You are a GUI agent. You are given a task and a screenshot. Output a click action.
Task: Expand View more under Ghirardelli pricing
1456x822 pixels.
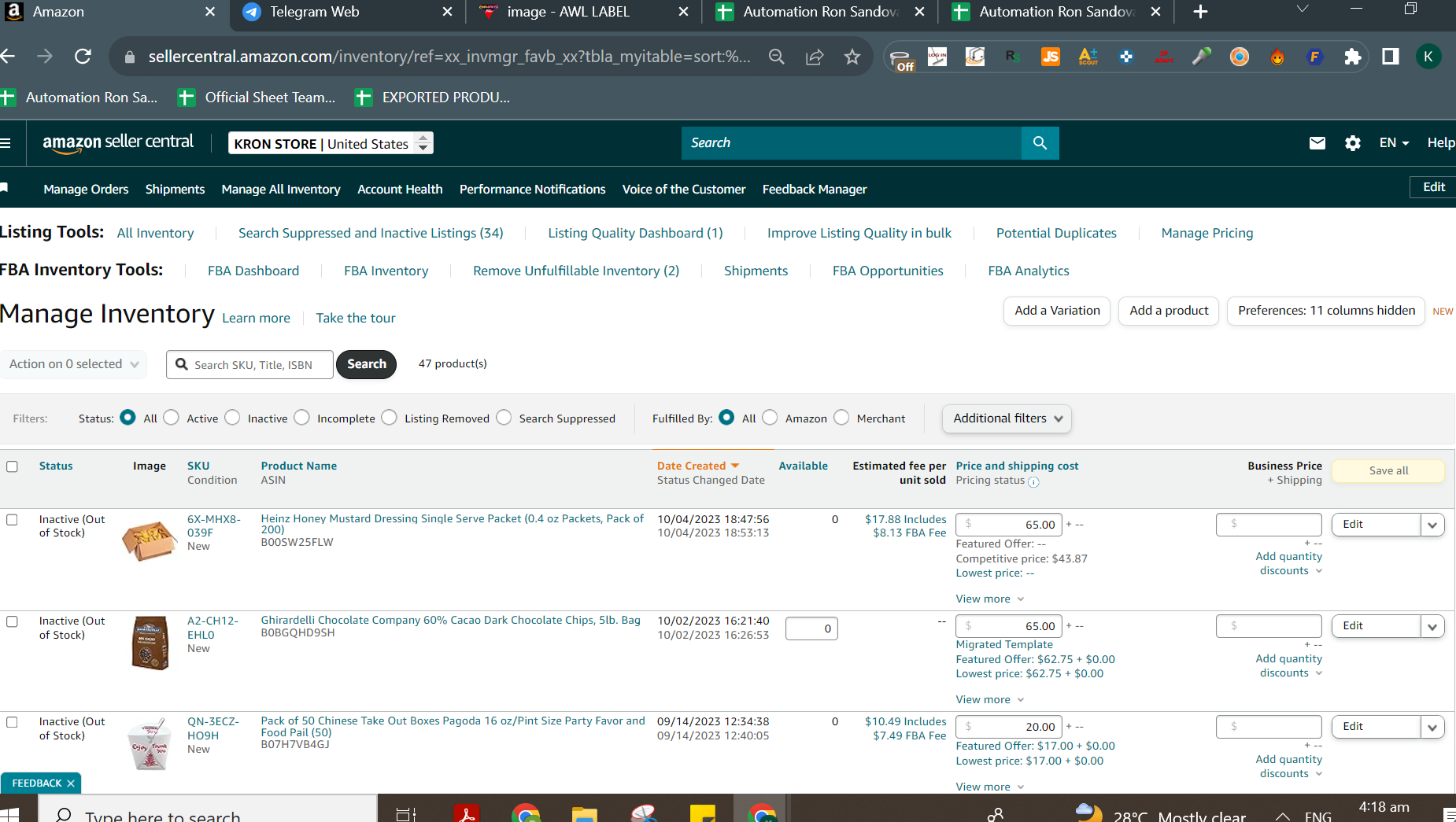[x=990, y=700]
